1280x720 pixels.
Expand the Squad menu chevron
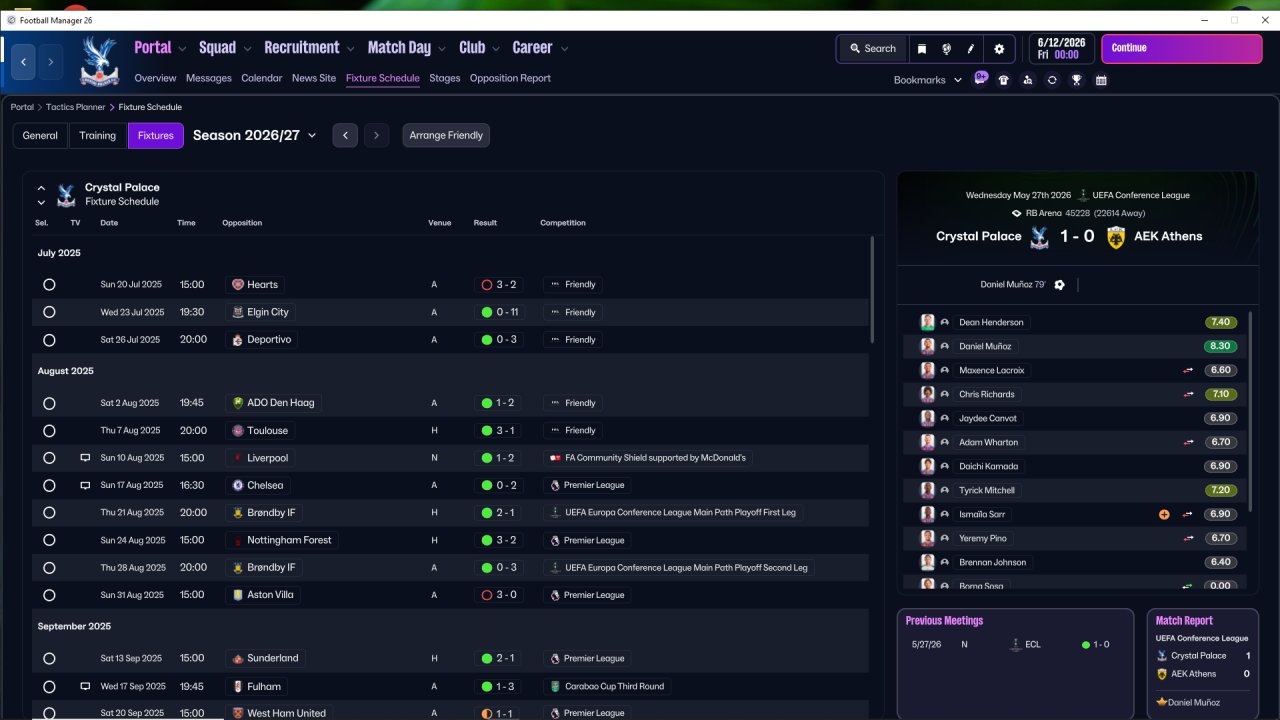click(x=247, y=48)
